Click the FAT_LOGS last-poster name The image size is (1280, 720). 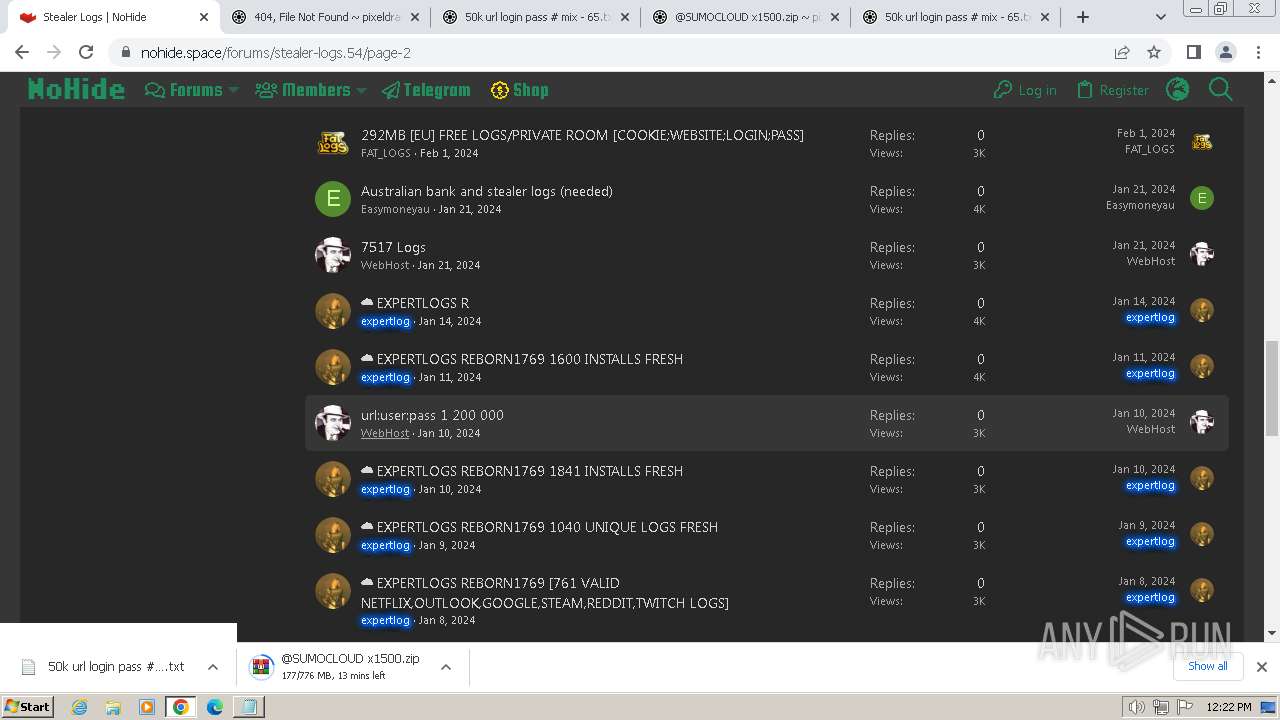tap(1150, 149)
